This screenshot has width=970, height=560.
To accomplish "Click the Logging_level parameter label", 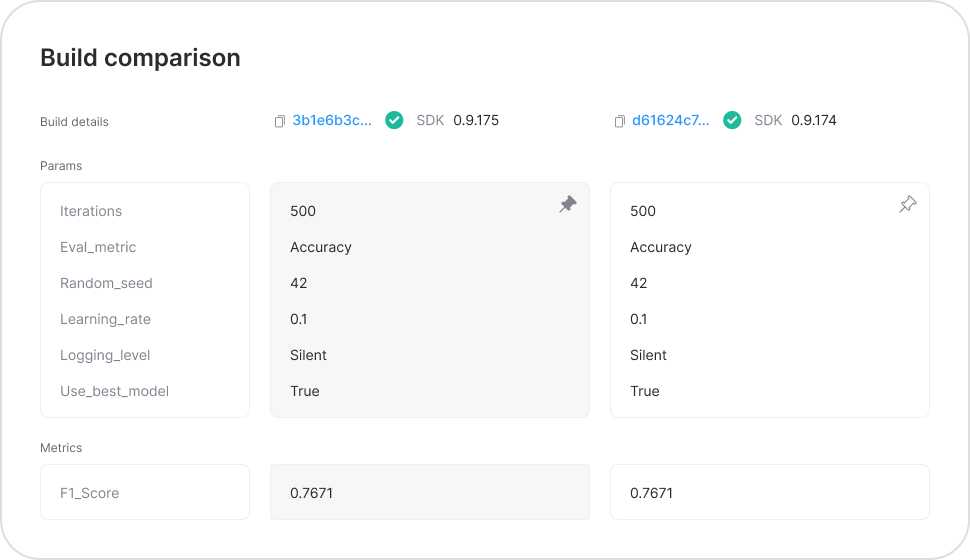I will point(105,355).
